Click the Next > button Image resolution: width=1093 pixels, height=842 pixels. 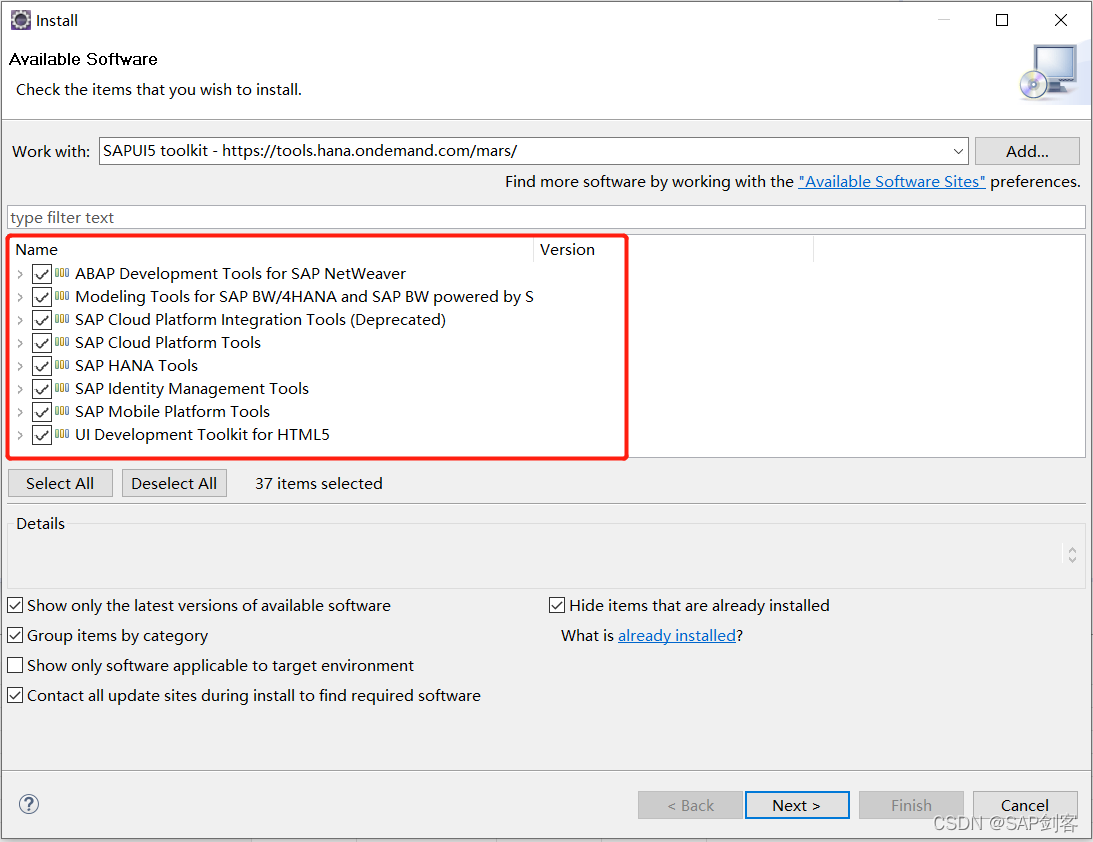[x=797, y=805]
